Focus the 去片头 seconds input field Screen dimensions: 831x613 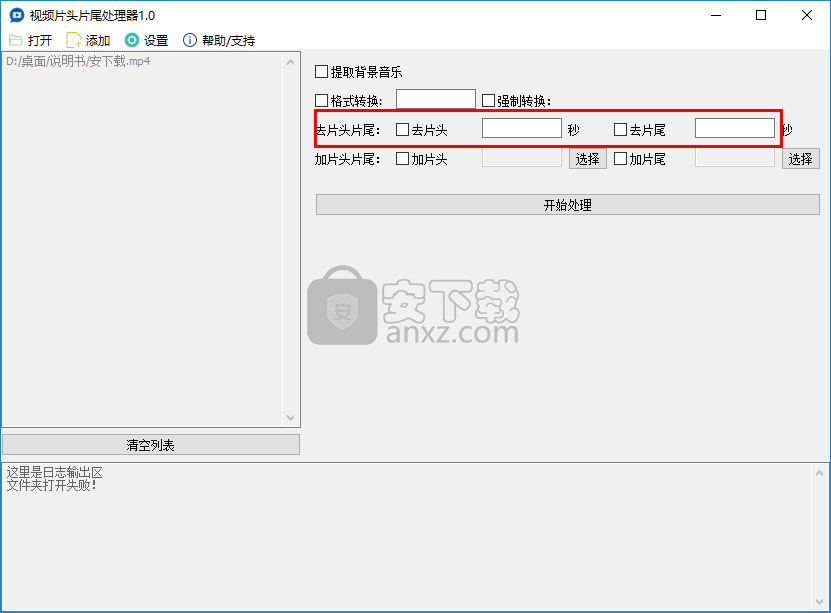(x=521, y=128)
